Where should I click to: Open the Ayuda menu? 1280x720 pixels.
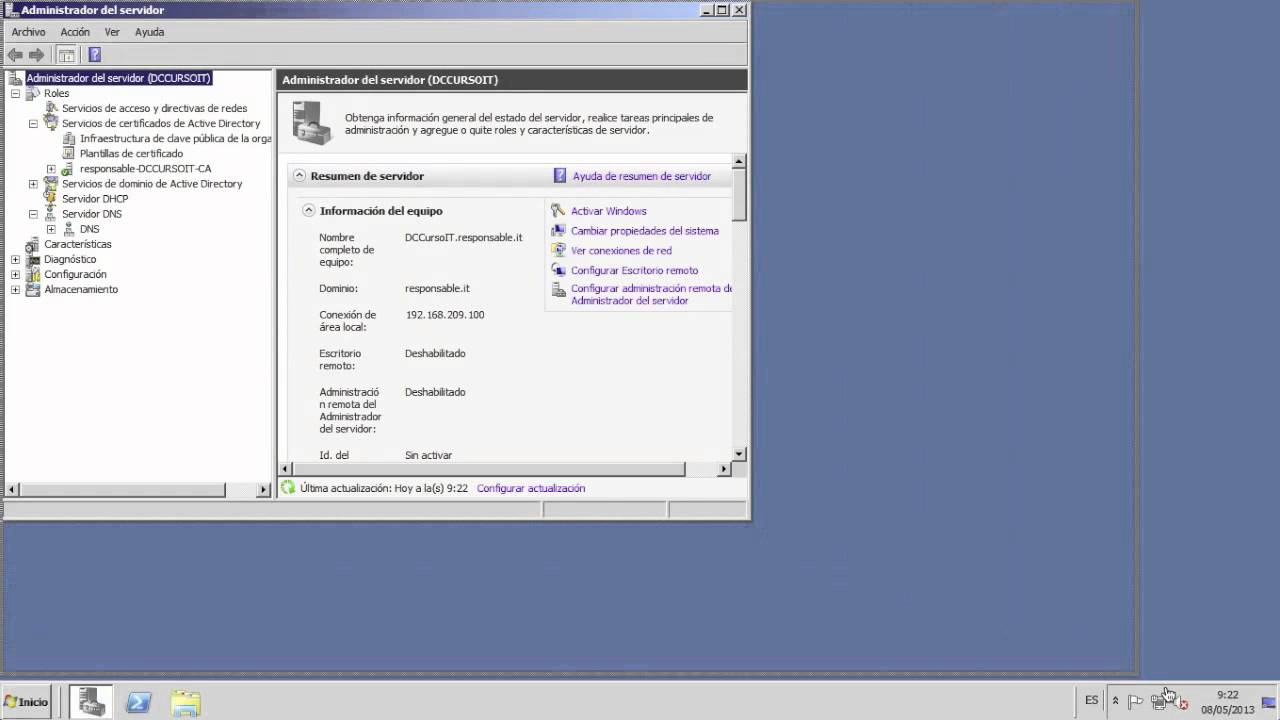149,32
